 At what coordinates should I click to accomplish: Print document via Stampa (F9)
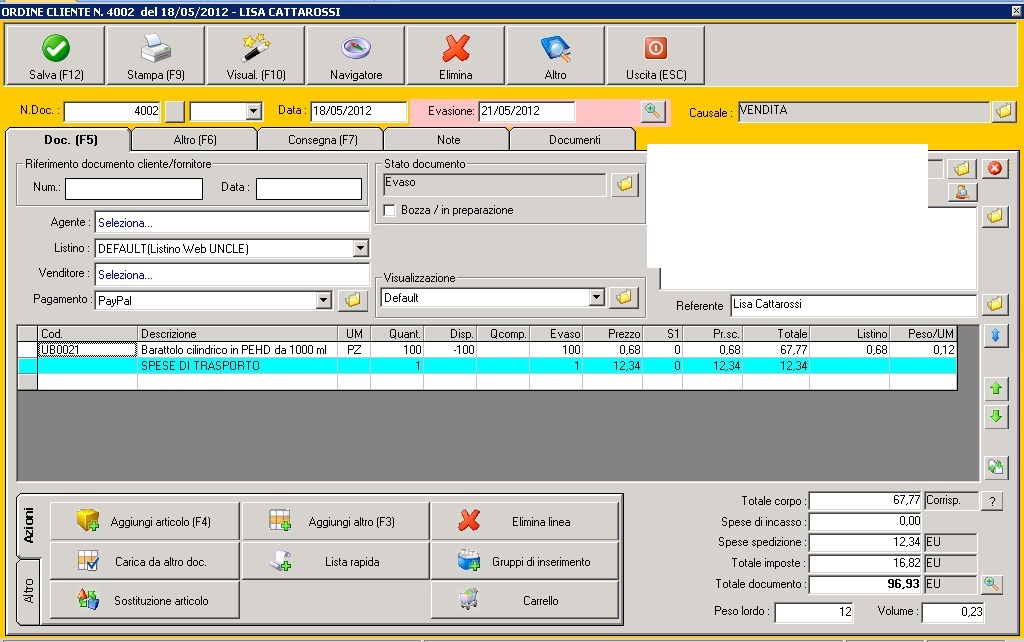point(155,56)
